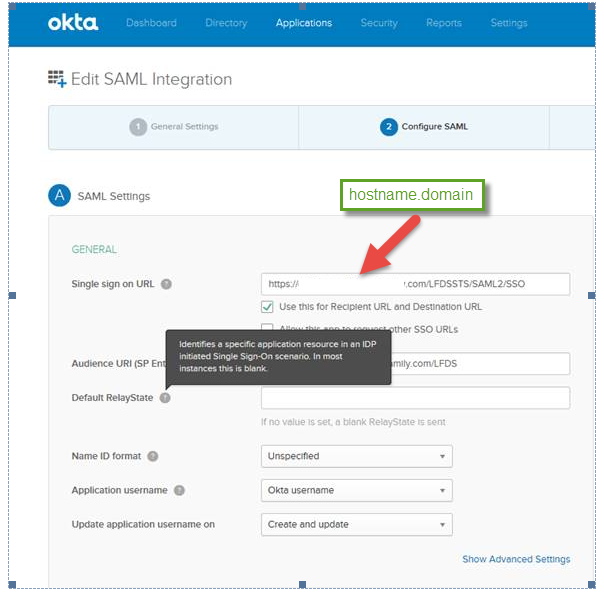Click the Okta logo
Viewport: 604px width, 596px height.
click(72, 22)
